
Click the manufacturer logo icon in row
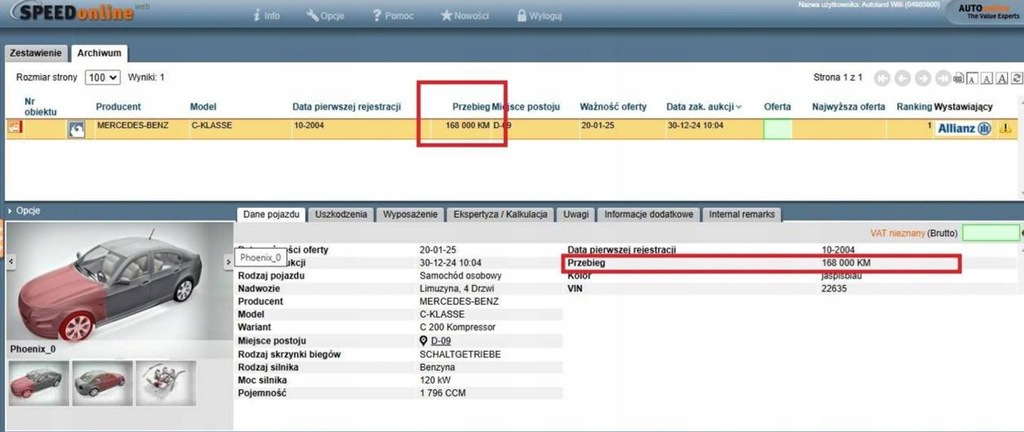76,130
